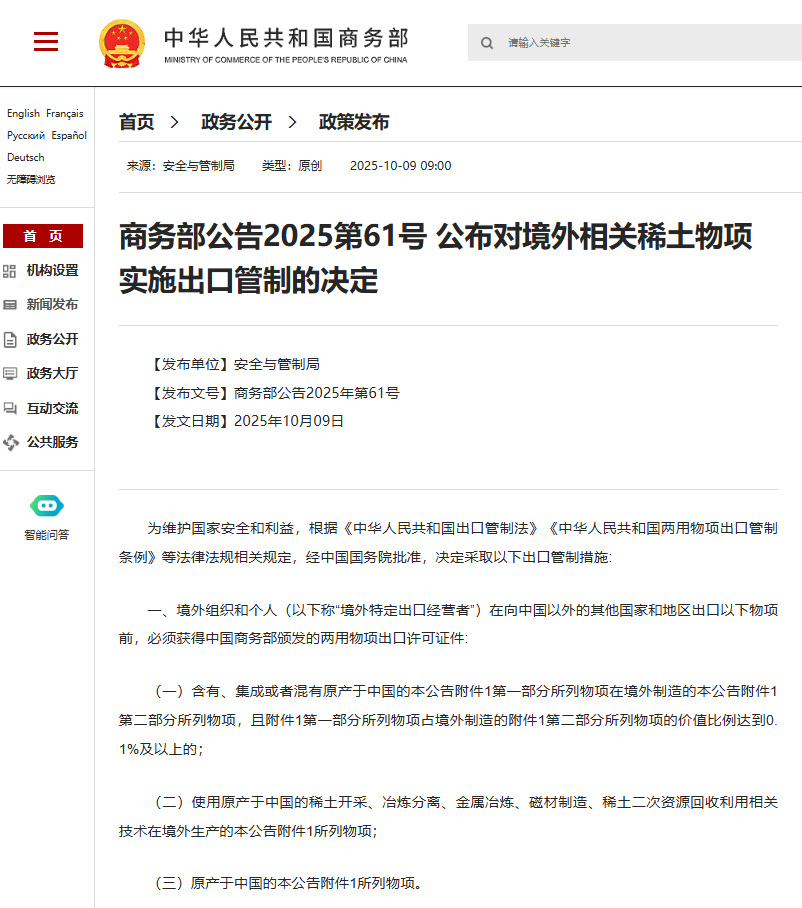Click the English subtitle MINISTRY OF COMMERCE
This screenshot has width=802, height=908.
click(286, 60)
